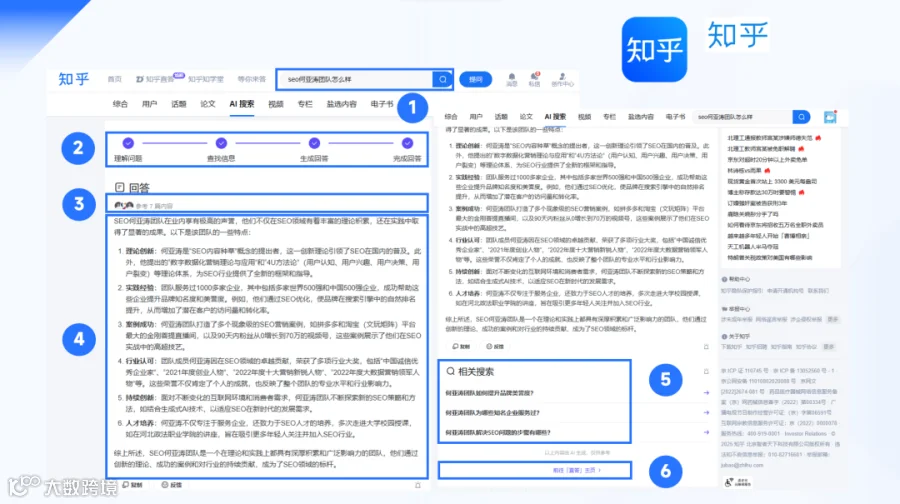Click the left search field with seo何亚涛团队怎么样
Screen dimensions: 900x504
tap(355, 79)
